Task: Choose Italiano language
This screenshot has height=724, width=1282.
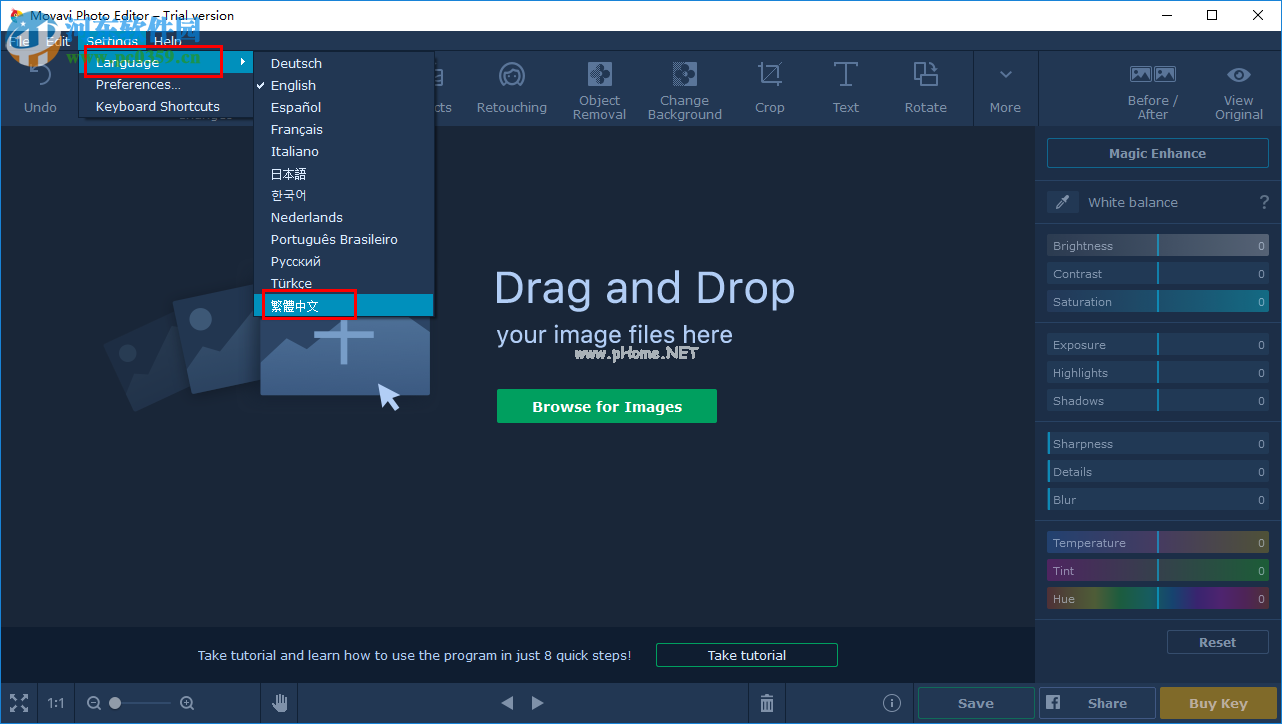Action: click(344, 151)
